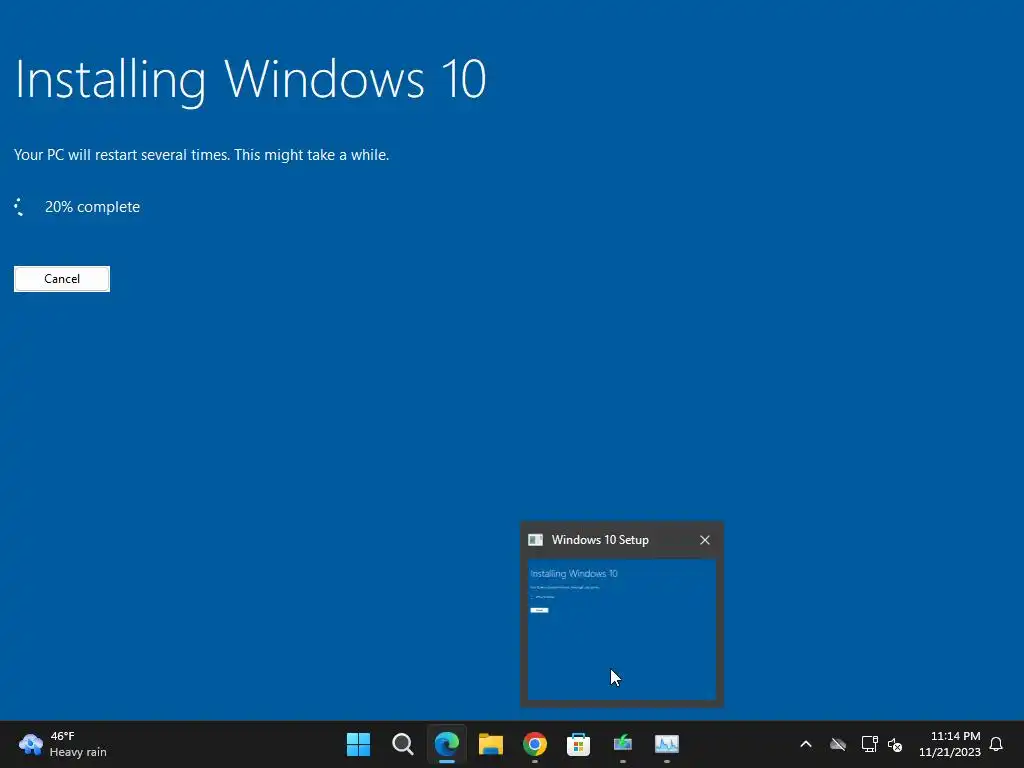Viewport: 1024px width, 768px height.
Task: Click the date 11/21/2023 in the taskbar
Action: pyautogui.click(x=950, y=752)
